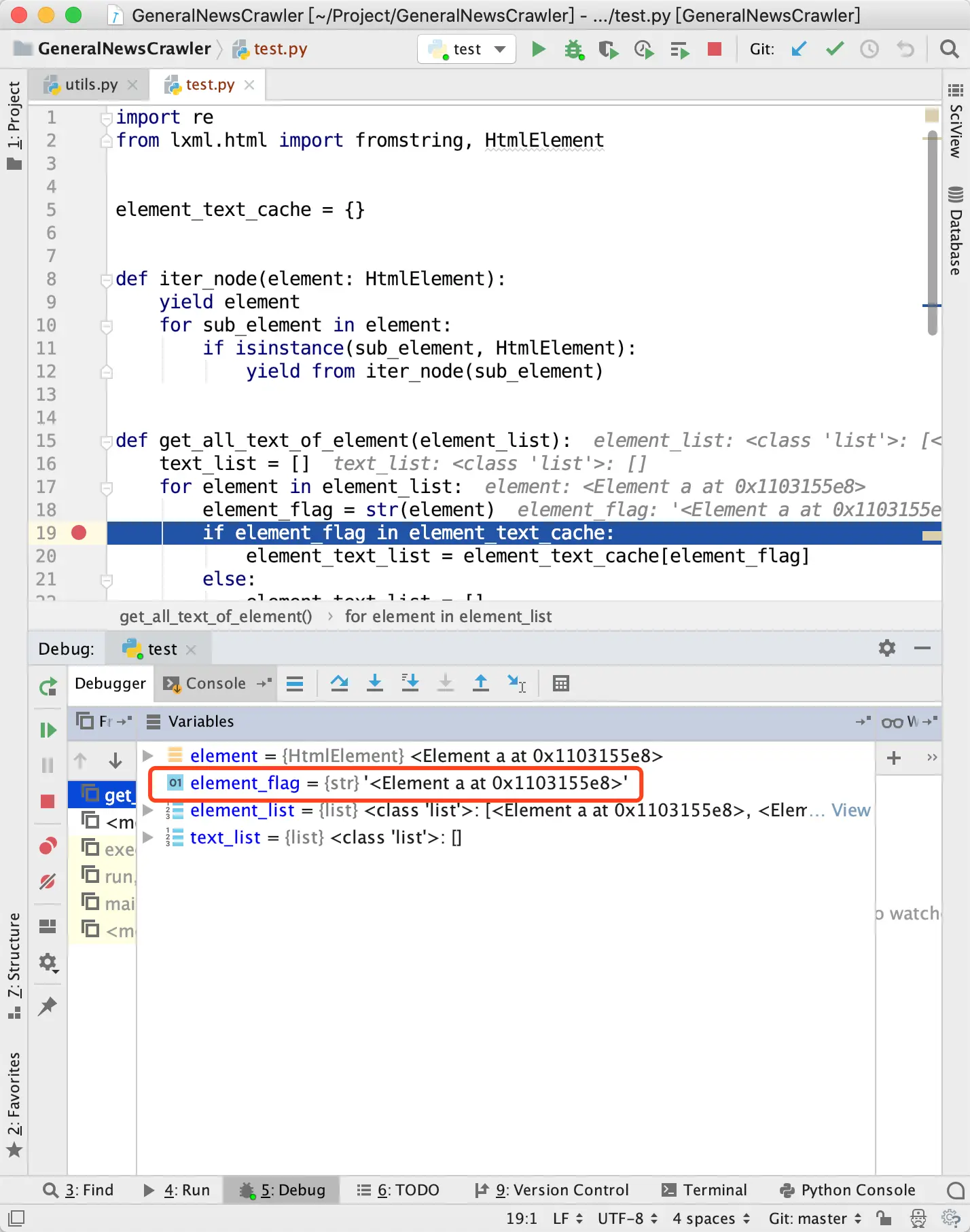
Task: Open 9: Version Control tool window
Action: [x=552, y=1190]
